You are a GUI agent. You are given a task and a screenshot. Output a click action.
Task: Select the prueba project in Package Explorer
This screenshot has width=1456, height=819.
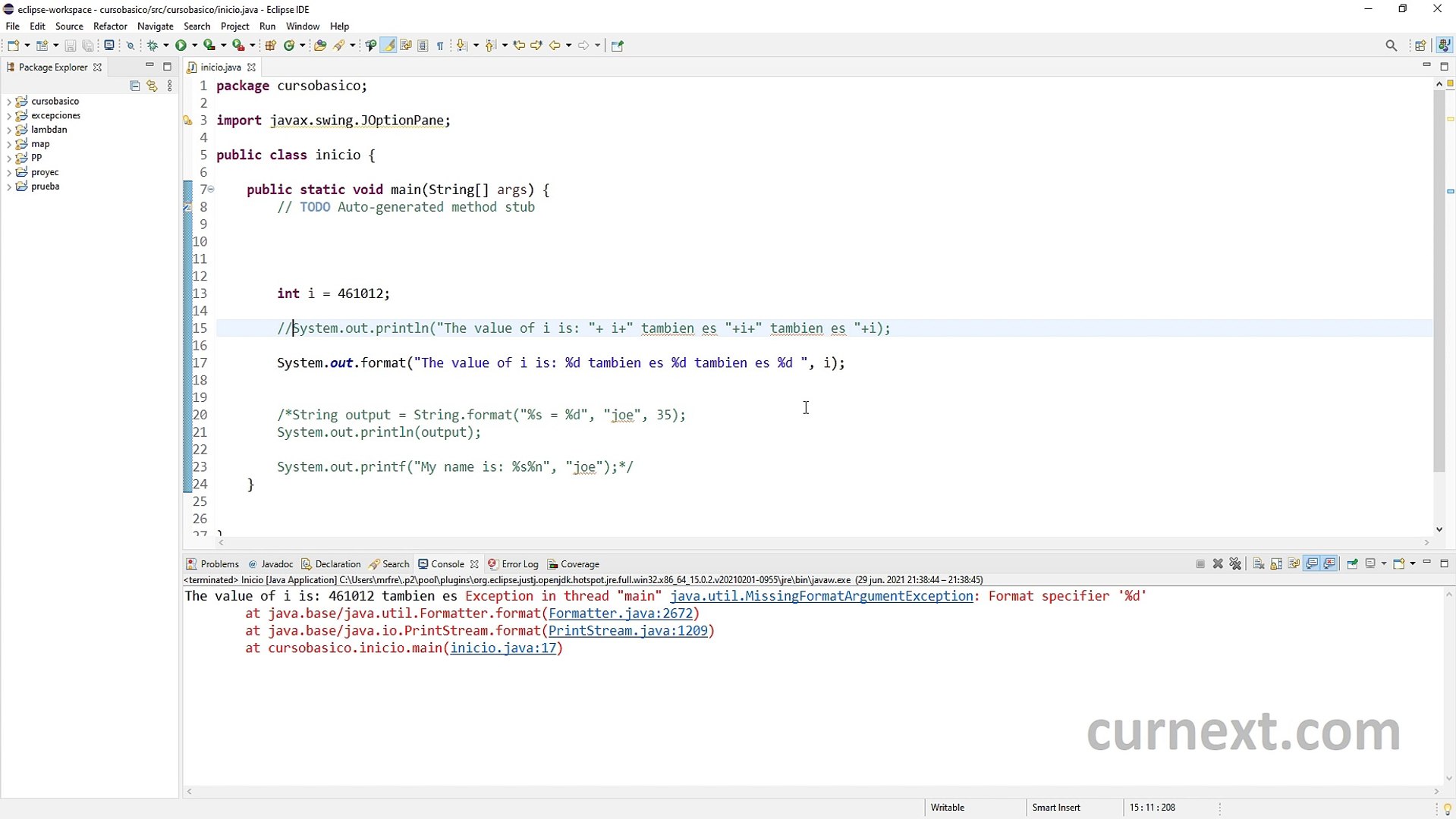point(46,187)
